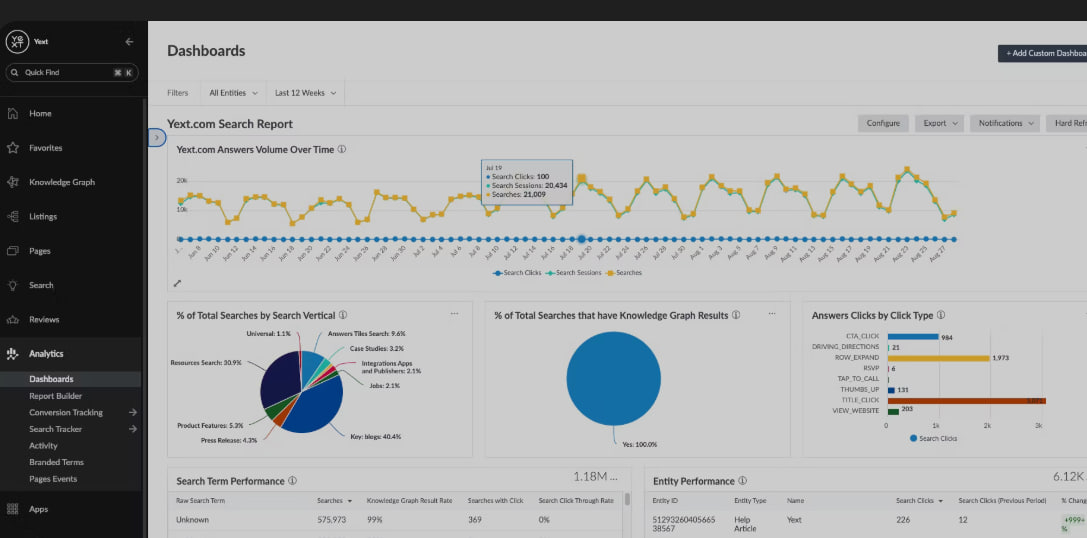Open Knowledge Graph section

pyautogui.click(x=62, y=182)
